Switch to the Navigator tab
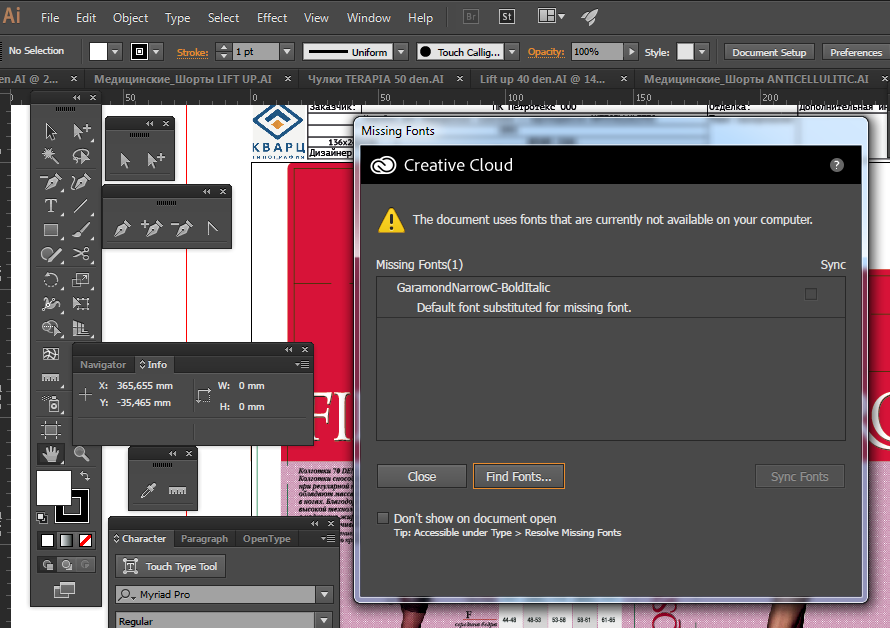The image size is (890, 628). click(103, 365)
